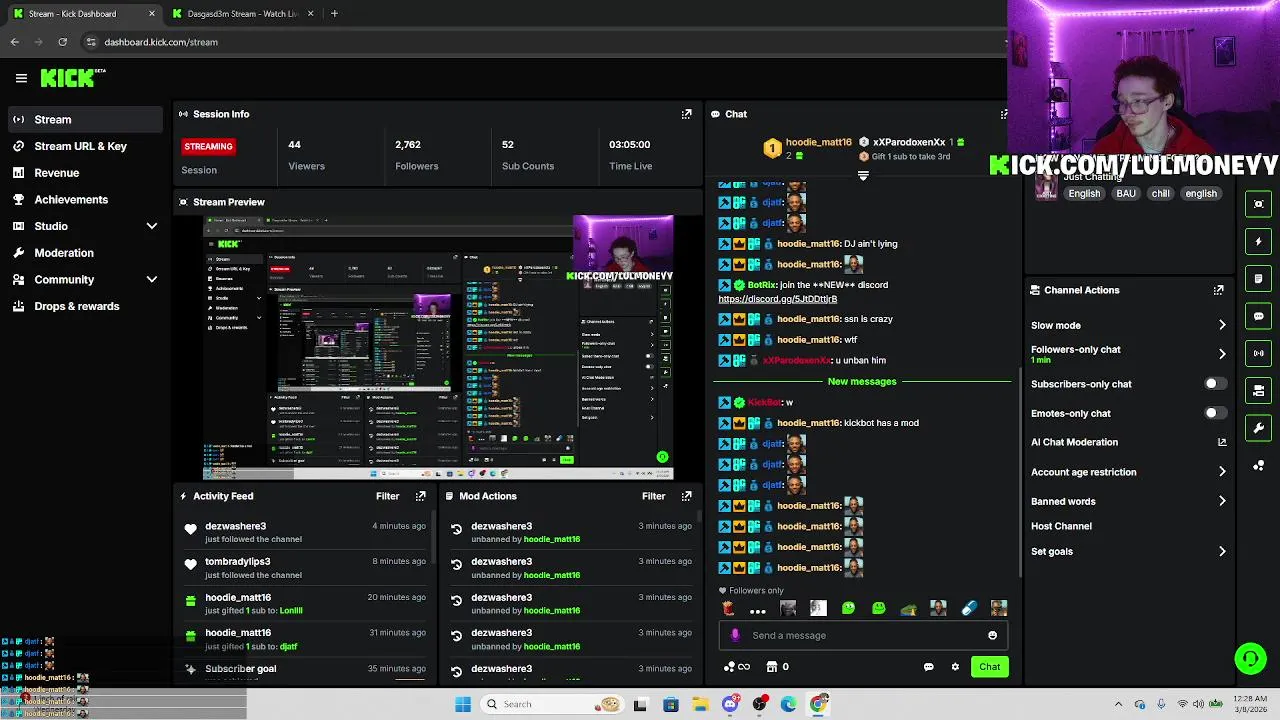The width and height of the screenshot is (1280, 720).
Task: Click the shop icon with count 0
Action: tap(778, 667)
